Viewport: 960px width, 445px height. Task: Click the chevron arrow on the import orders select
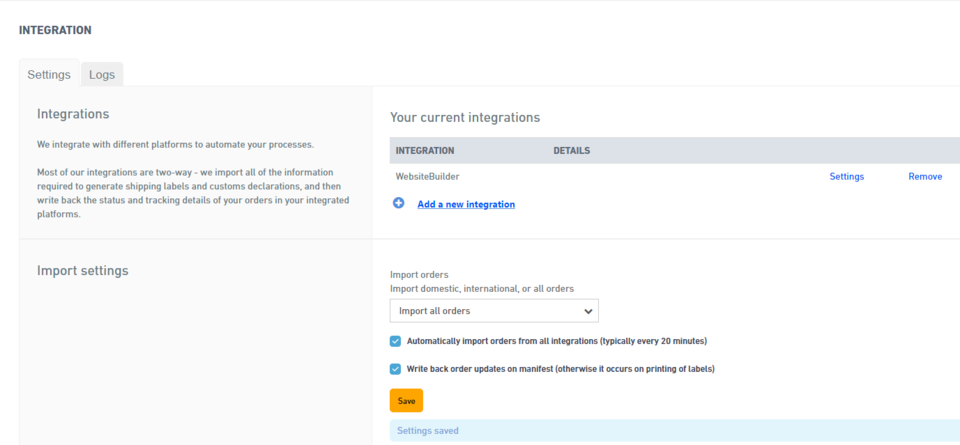tap(587, 311)
